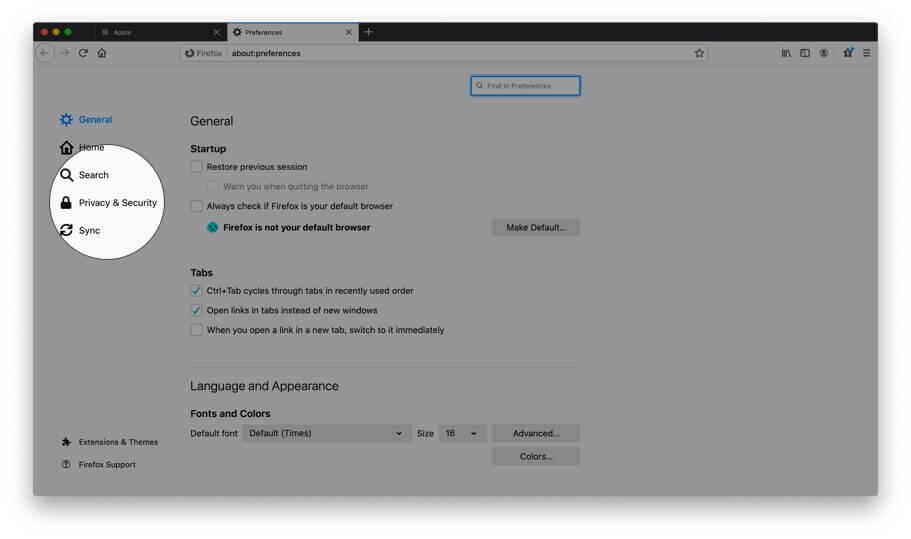Close the Preferences tab
This screenshot has height=539, width=911.
click(348, 33)
